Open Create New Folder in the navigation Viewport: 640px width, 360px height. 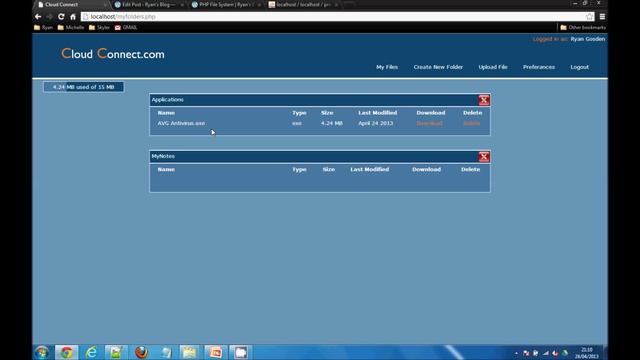point(438,67)
